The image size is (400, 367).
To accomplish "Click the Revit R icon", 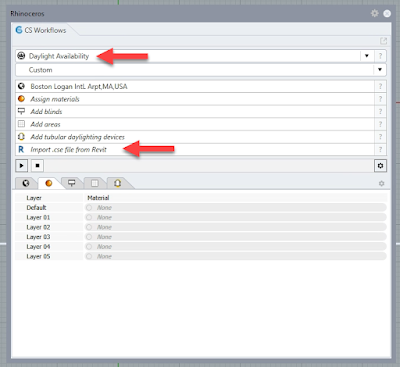I will pyautogui.click(x=21, y=149).
